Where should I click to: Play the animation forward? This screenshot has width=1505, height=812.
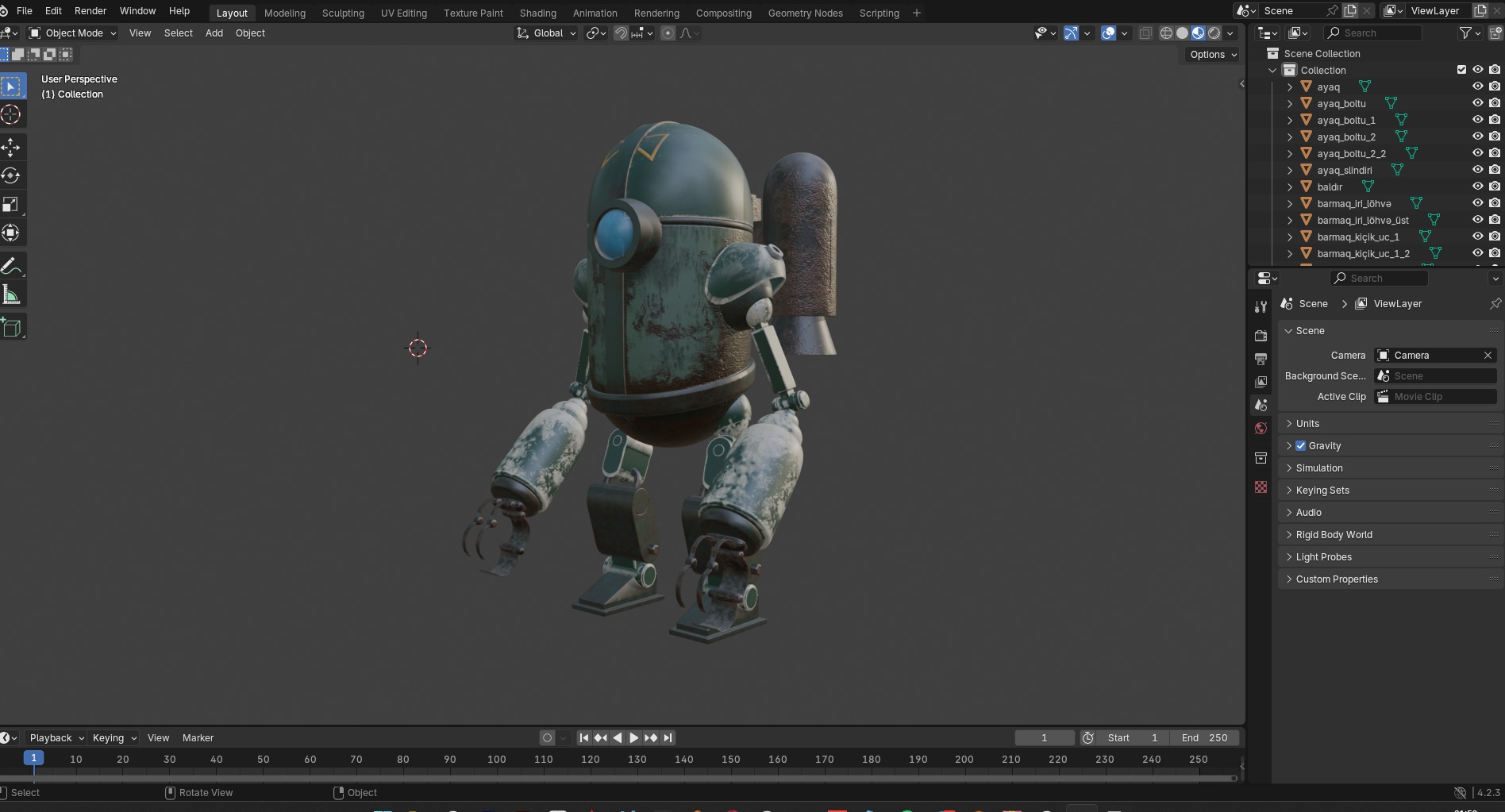click(633, 737)
